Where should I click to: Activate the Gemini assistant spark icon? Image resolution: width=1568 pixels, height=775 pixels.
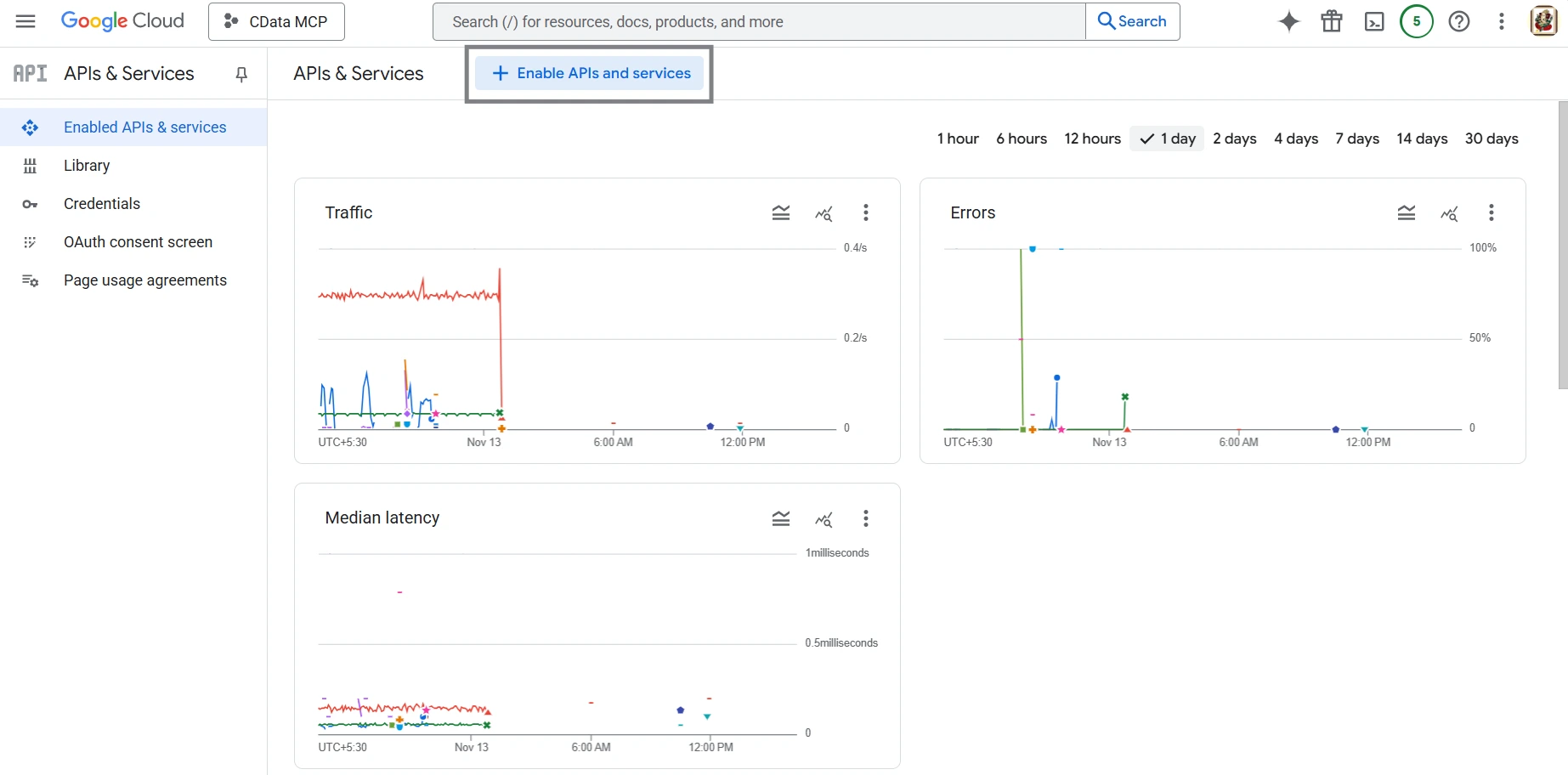[x=1288, y=21]
